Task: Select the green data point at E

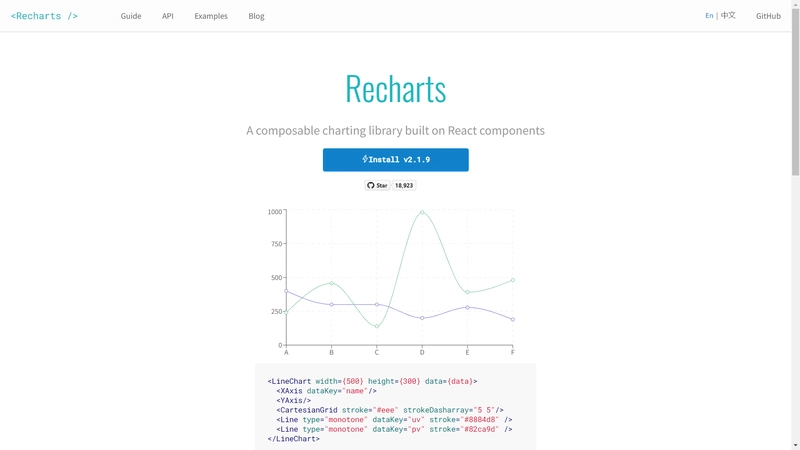Action: click(x=467, y=292)
